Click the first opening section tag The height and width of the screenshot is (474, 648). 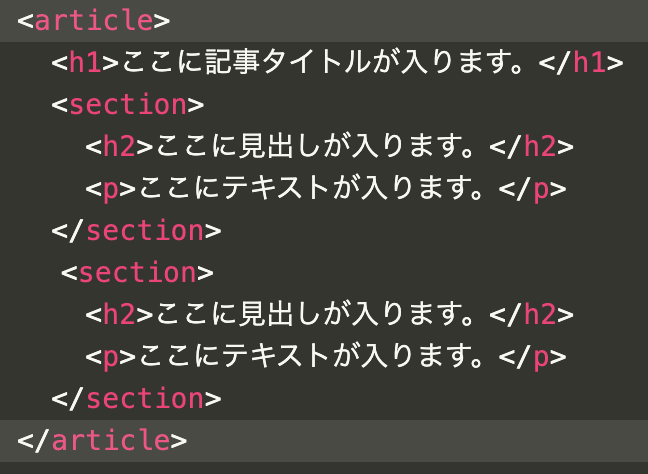click(128, 105)
